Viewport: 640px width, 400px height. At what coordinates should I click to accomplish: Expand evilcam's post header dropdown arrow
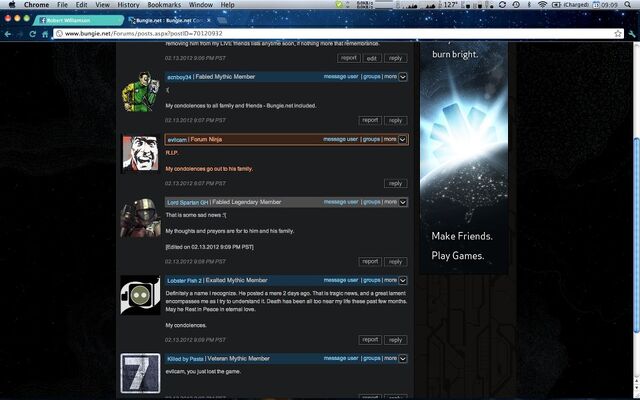coord(402,140)
